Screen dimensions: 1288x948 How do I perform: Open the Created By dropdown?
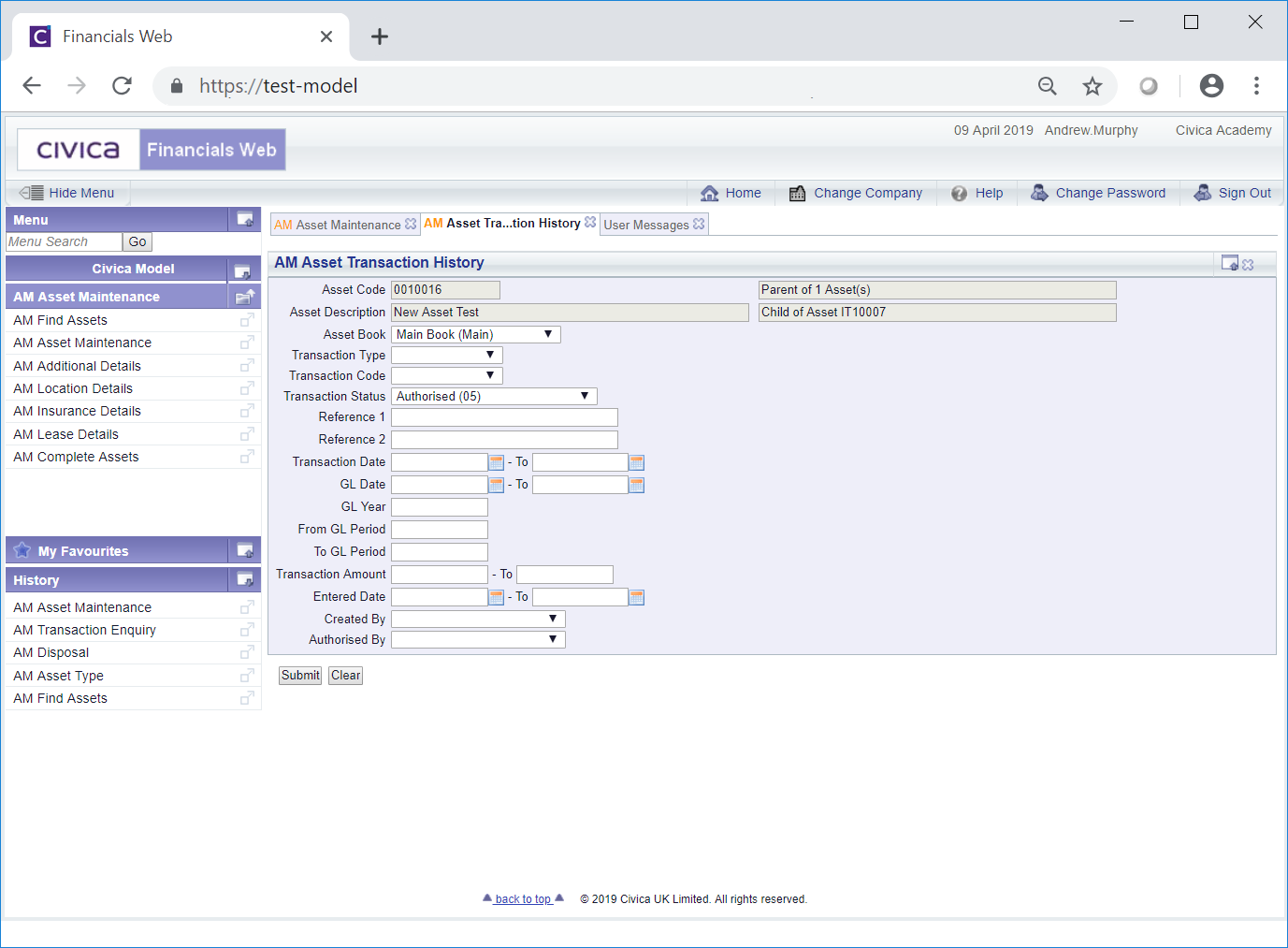478,619
